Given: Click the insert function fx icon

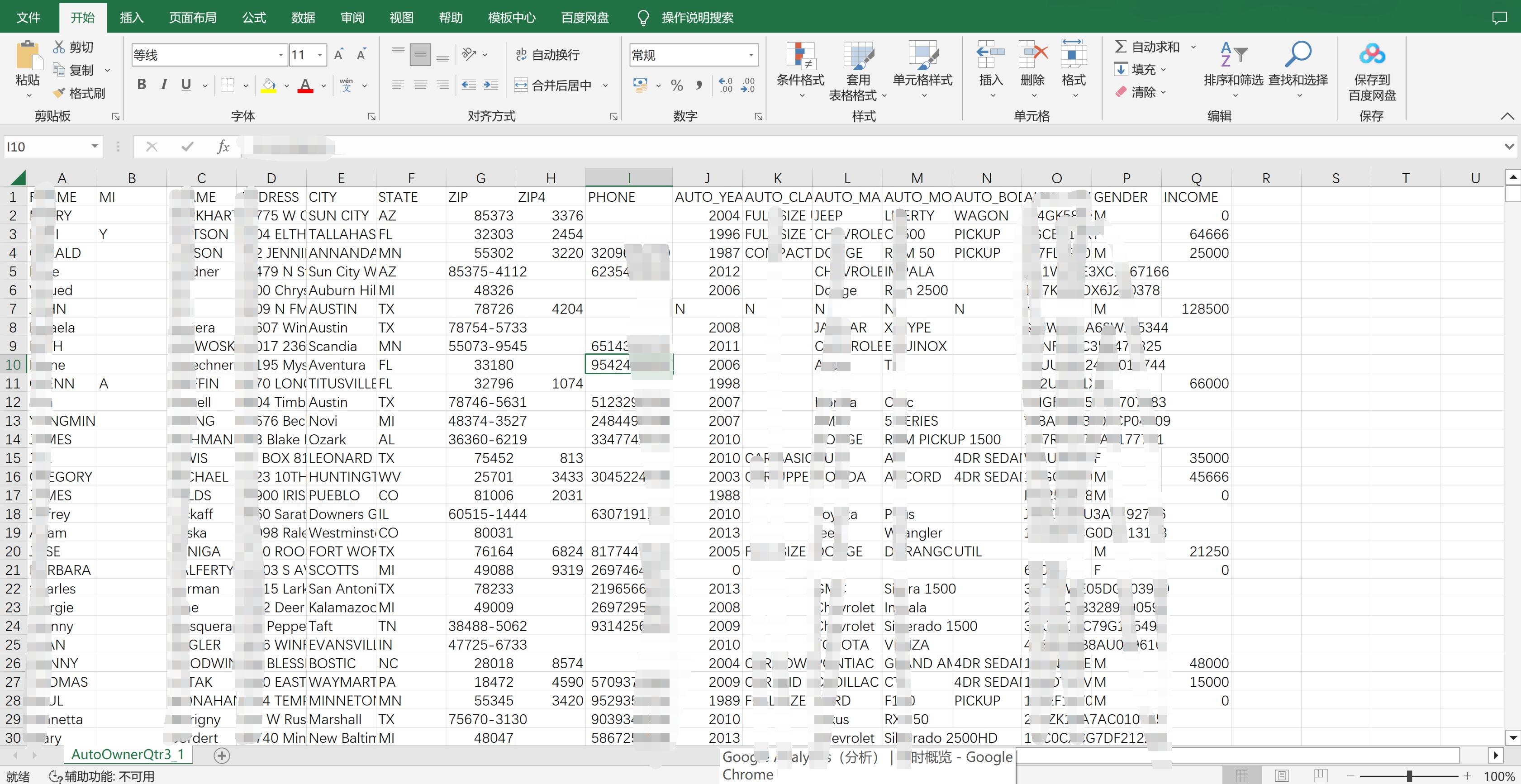Looking at the screenshot, I should point(223,147).
